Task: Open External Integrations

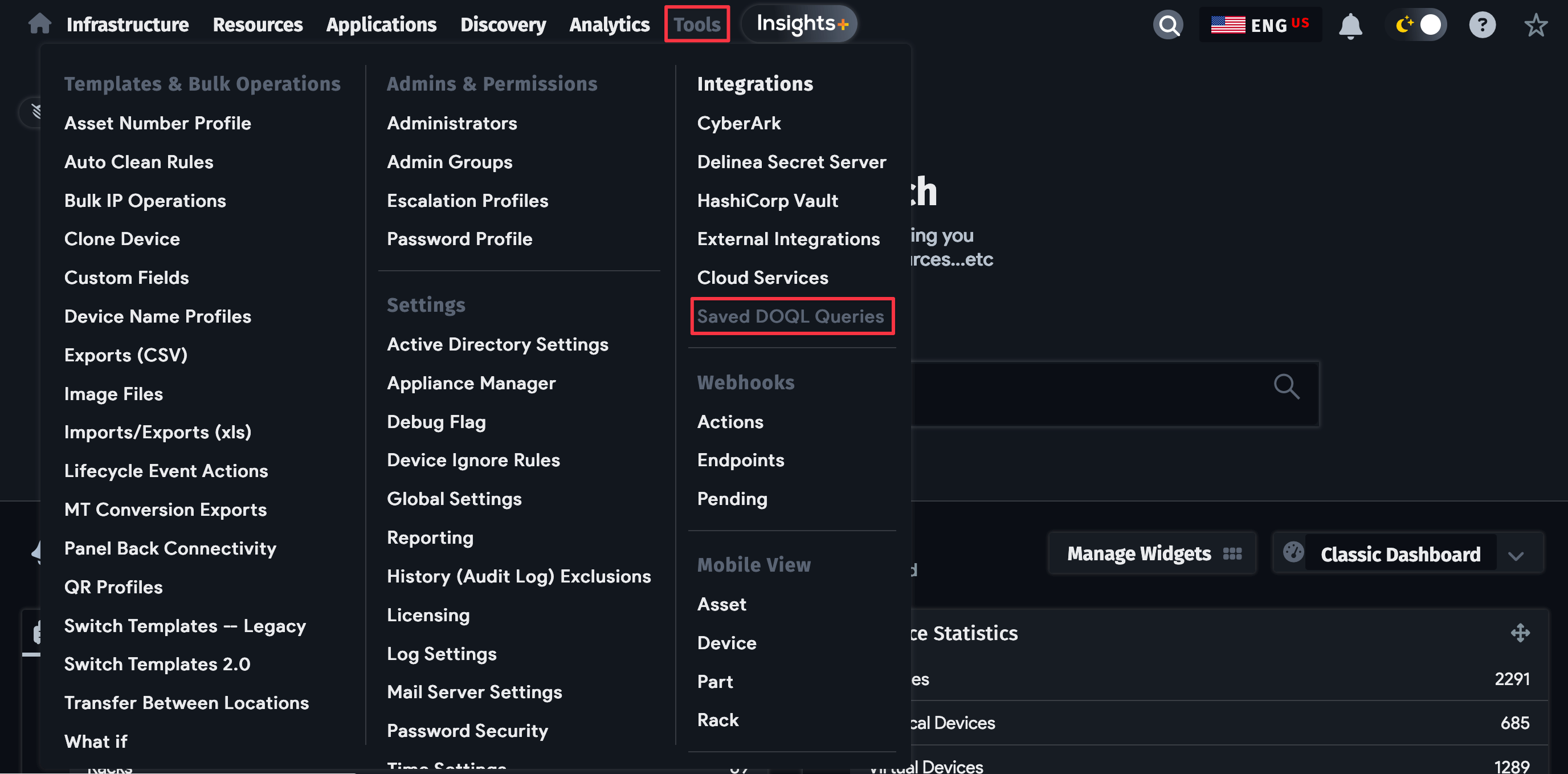Action: coord(788,239)
